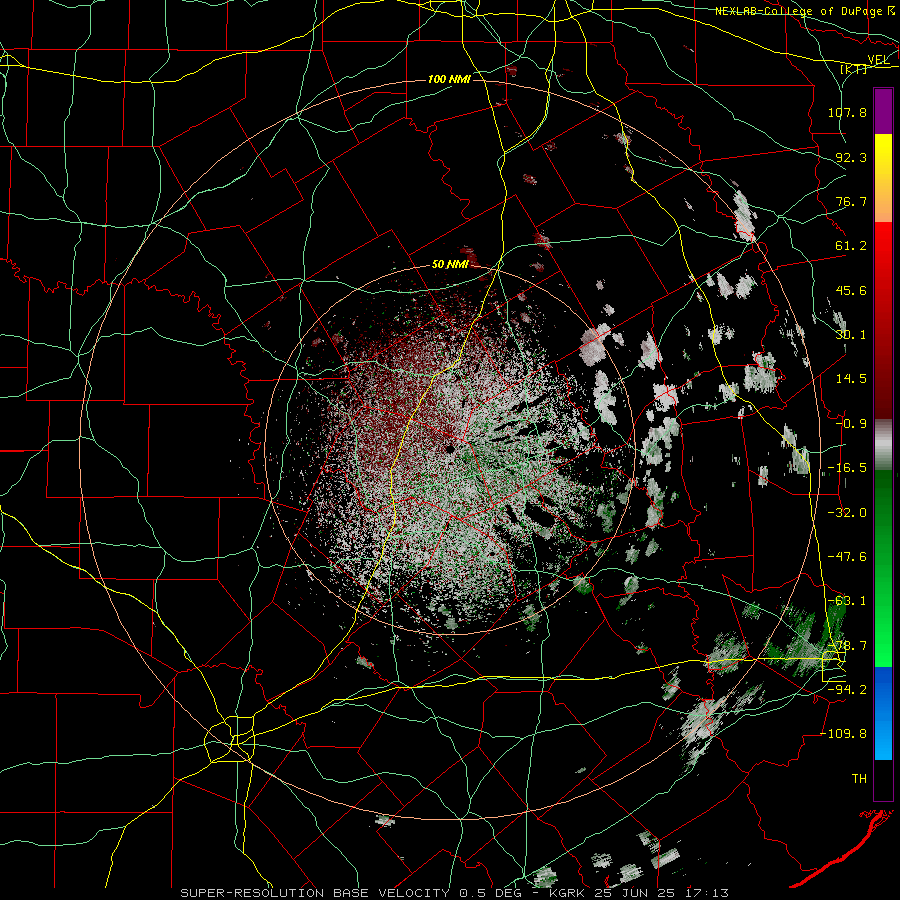Click the 45.6 velocity scale value
Image resolution: width=900 pixels, height=900 pixels.
851,290
